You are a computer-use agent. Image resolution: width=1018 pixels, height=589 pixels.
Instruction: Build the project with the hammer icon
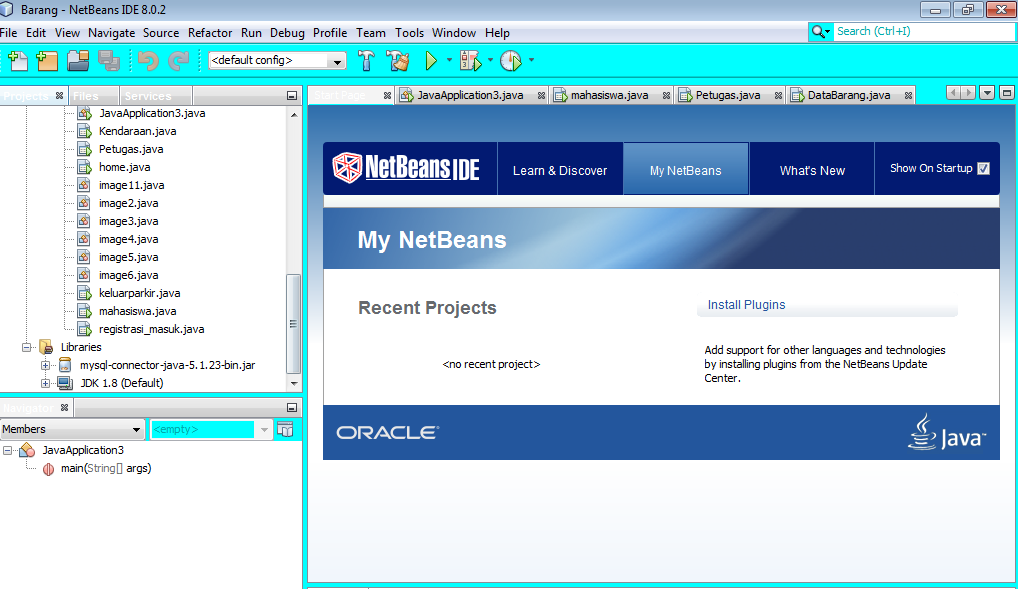click(366, 61)
